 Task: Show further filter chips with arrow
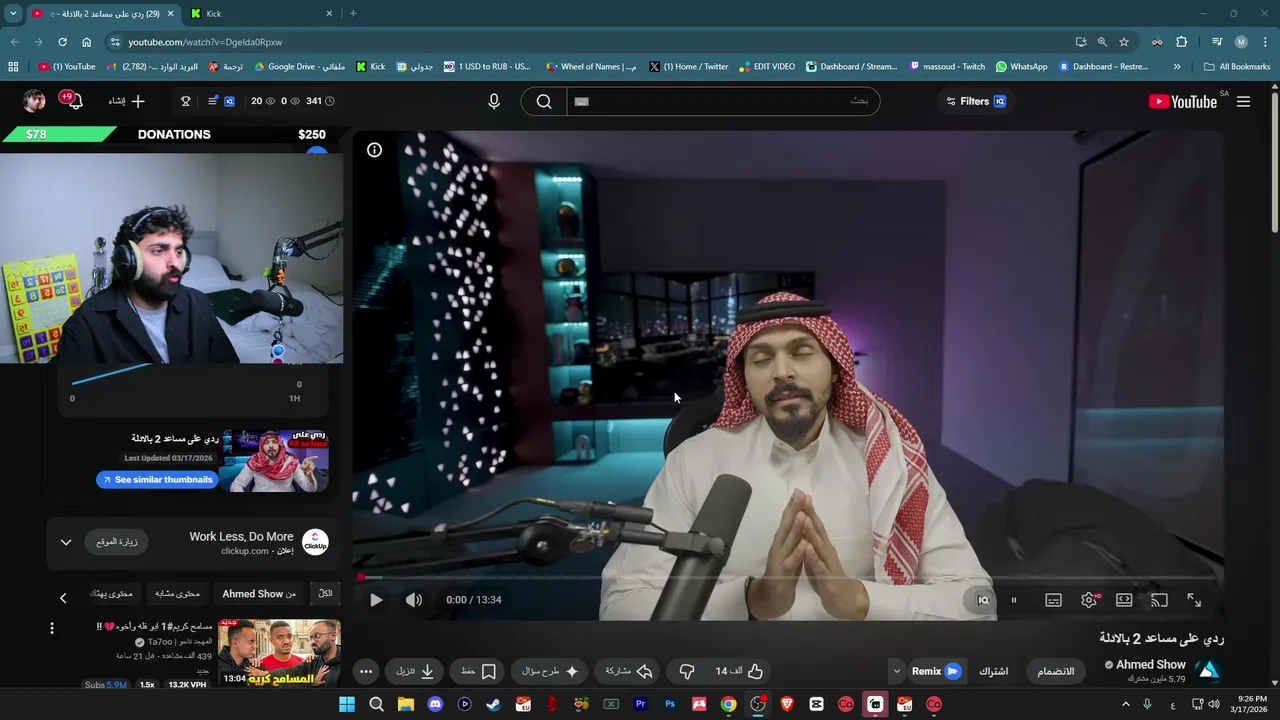point(63,598)
